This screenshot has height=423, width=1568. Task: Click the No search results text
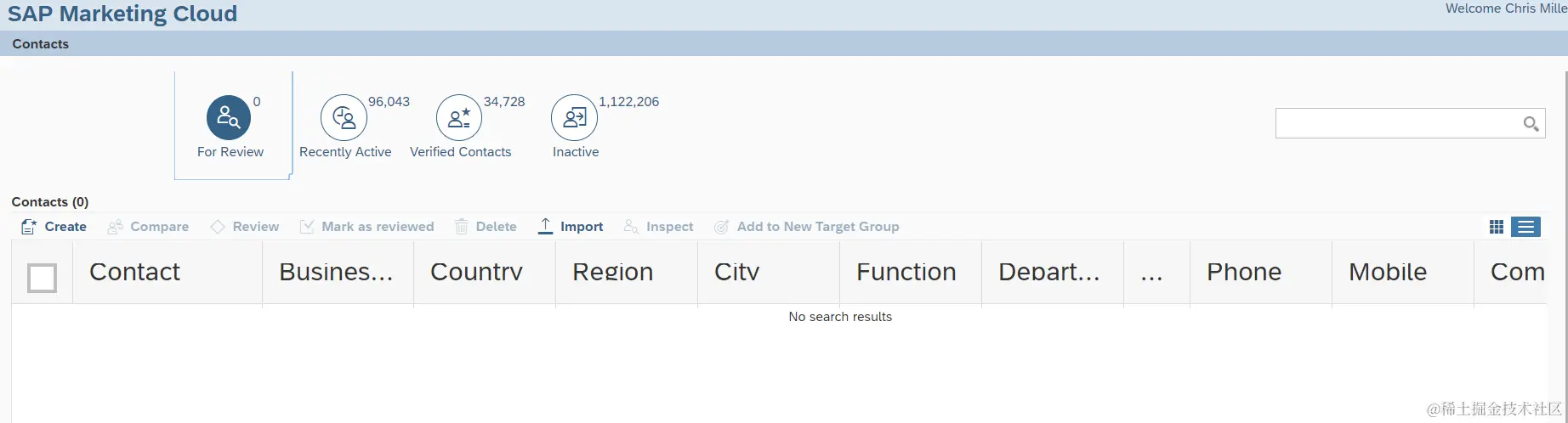(x=840, y=317)
